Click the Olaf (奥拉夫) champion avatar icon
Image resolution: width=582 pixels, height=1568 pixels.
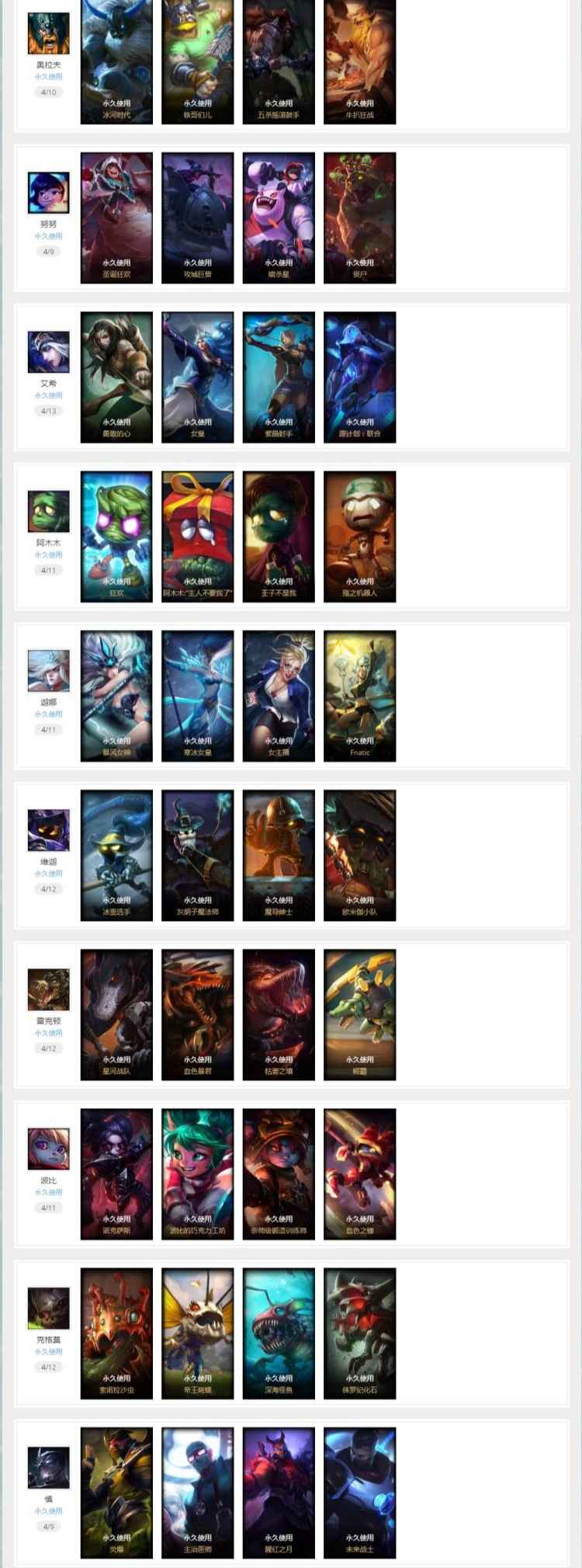pos(49,33)
